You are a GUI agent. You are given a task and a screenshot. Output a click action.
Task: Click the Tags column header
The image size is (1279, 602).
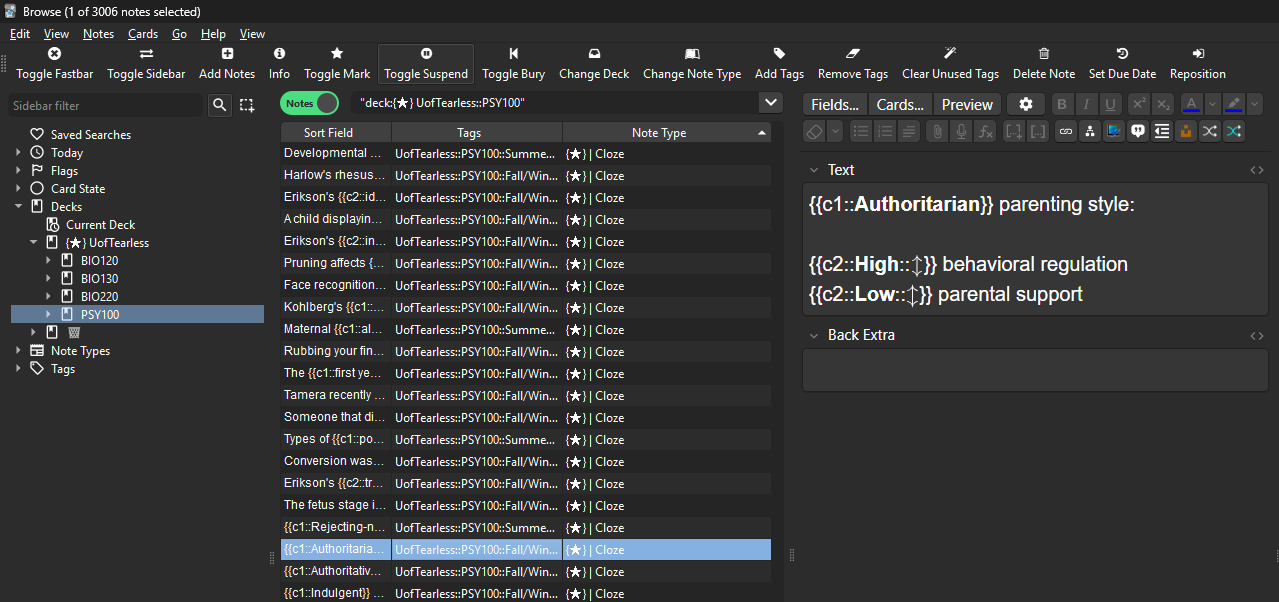[x=477, y=133]
